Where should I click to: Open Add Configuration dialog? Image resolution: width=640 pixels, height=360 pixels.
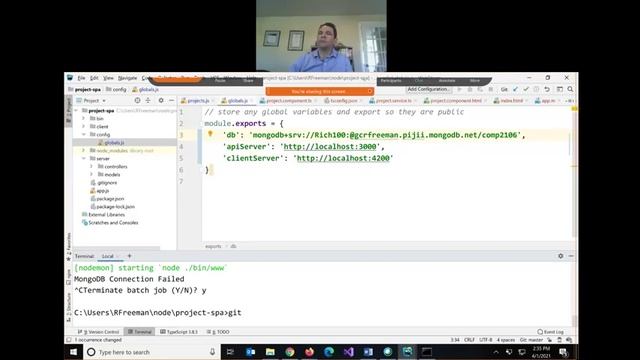428,89
